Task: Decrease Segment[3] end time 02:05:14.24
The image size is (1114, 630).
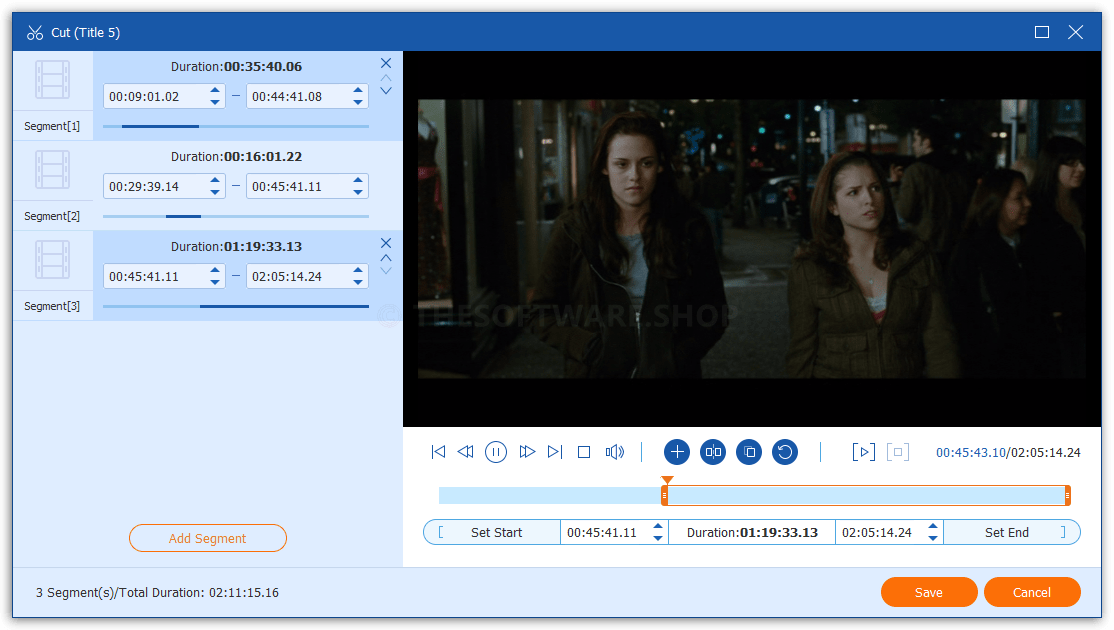Action: point(358,283)
